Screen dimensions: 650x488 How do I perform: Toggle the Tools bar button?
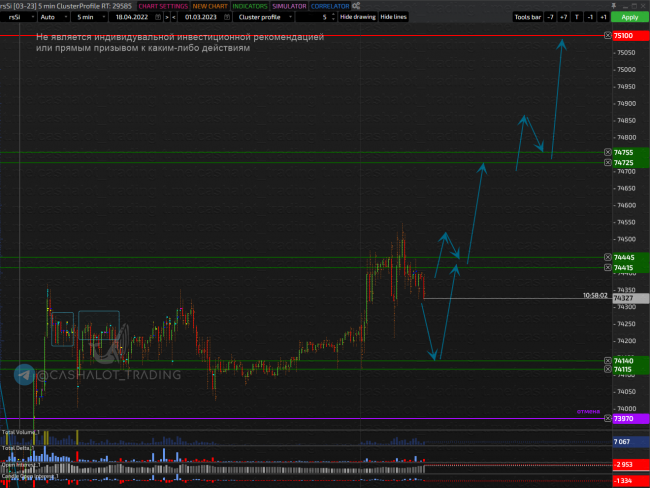pos(527,17)
